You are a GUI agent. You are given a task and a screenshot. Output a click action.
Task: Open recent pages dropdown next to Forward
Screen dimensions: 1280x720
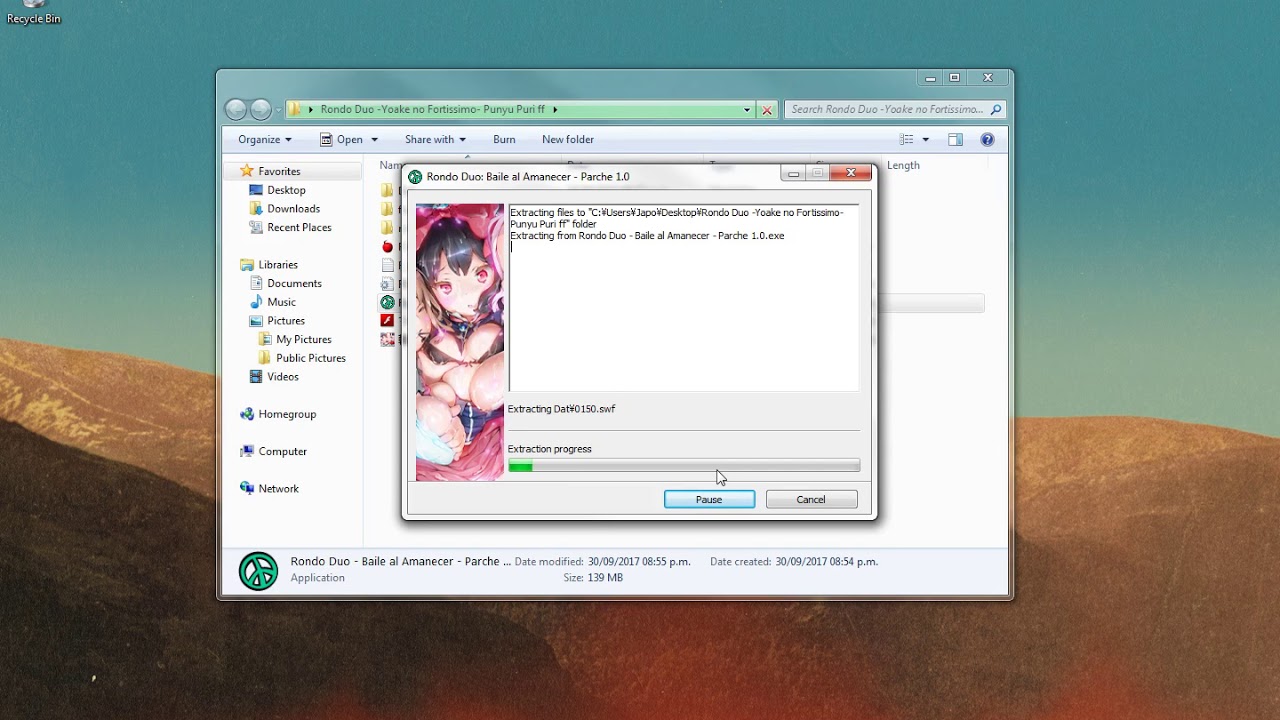279,110
